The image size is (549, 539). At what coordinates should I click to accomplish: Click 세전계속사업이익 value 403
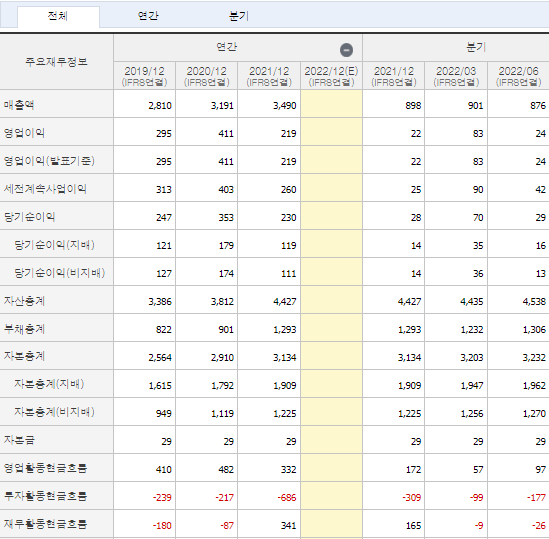tap(226, 189)
